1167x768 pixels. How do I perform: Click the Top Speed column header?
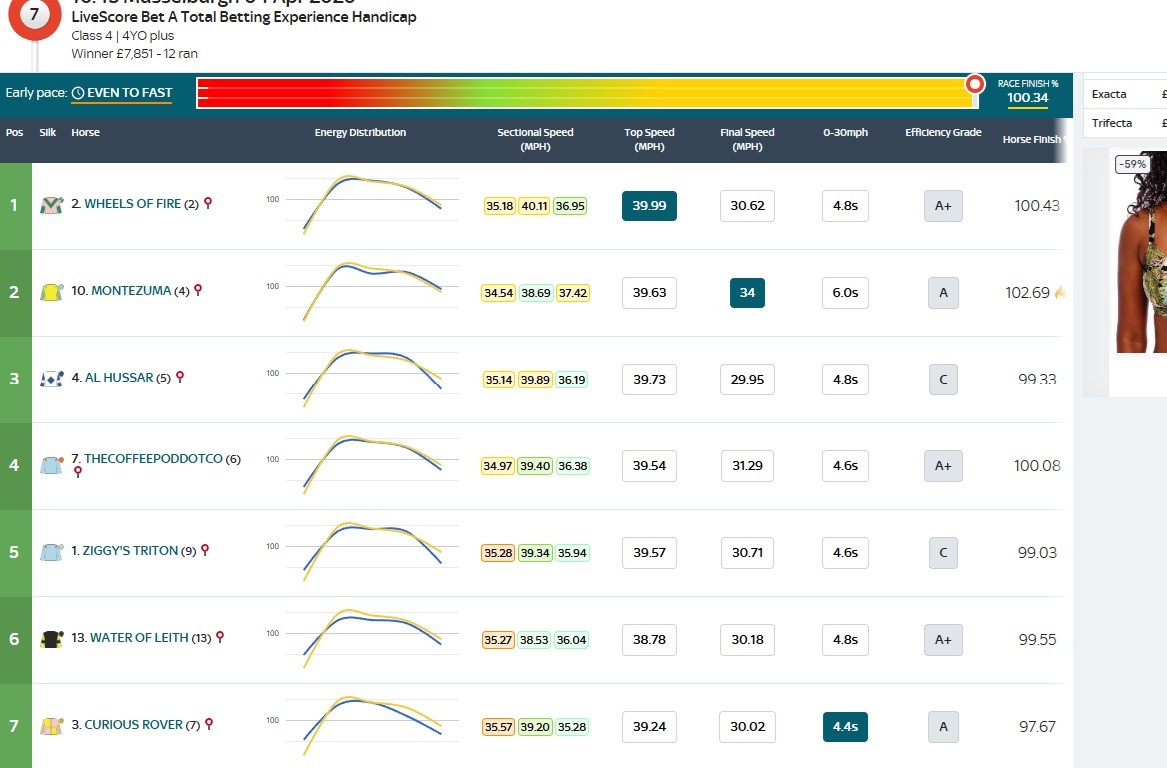(649, 139)
